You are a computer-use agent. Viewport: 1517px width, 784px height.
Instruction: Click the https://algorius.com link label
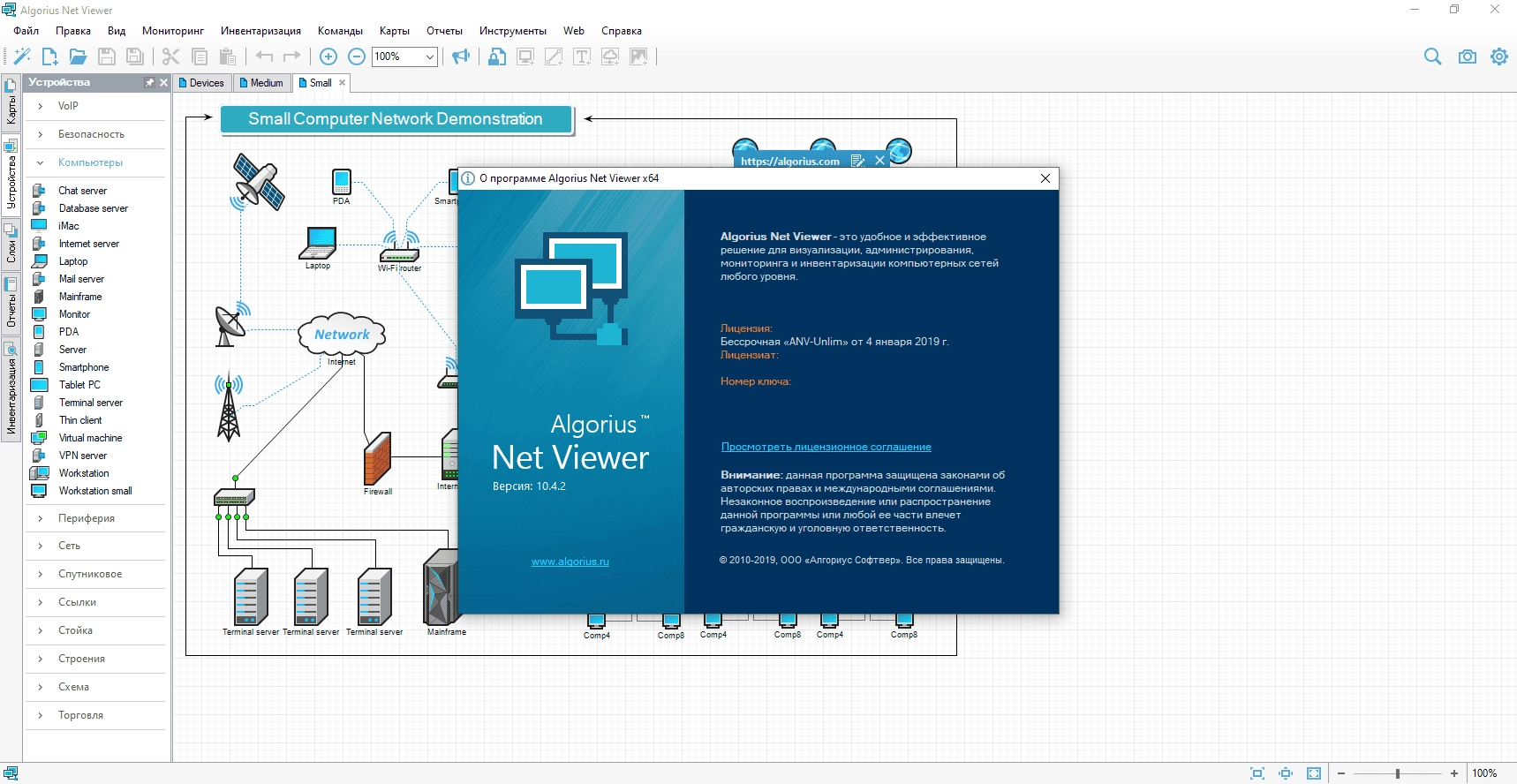coord(789,162)
